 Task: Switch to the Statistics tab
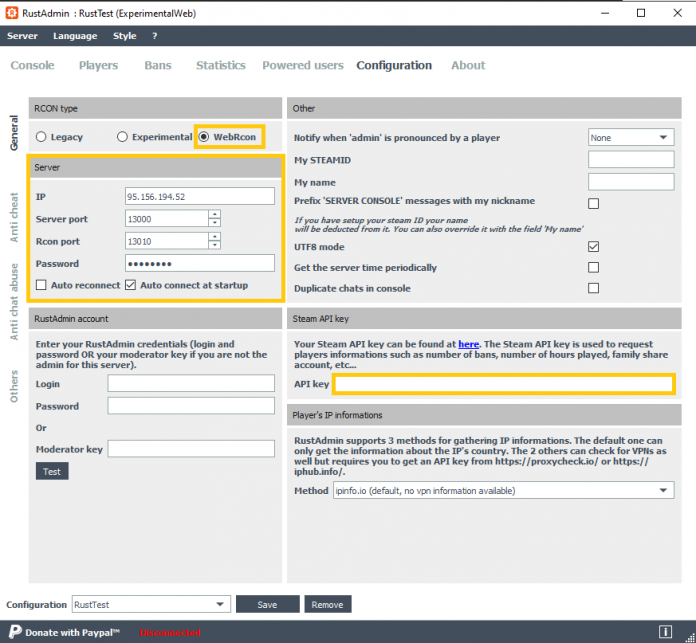coord(221,65)
